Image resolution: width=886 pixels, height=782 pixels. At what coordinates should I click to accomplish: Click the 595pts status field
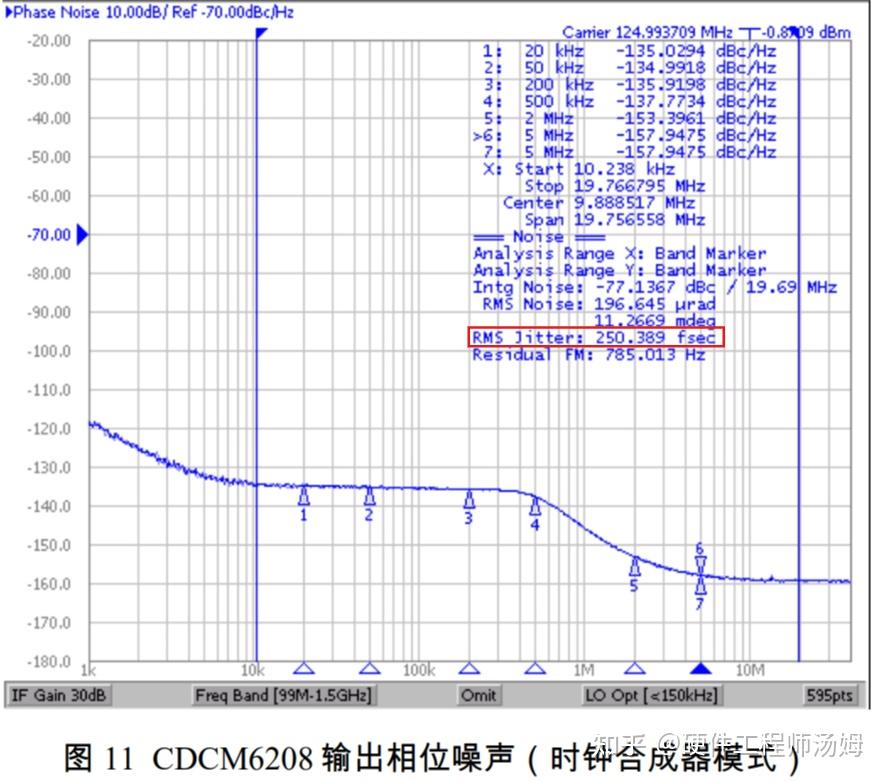tap(831, 695)
